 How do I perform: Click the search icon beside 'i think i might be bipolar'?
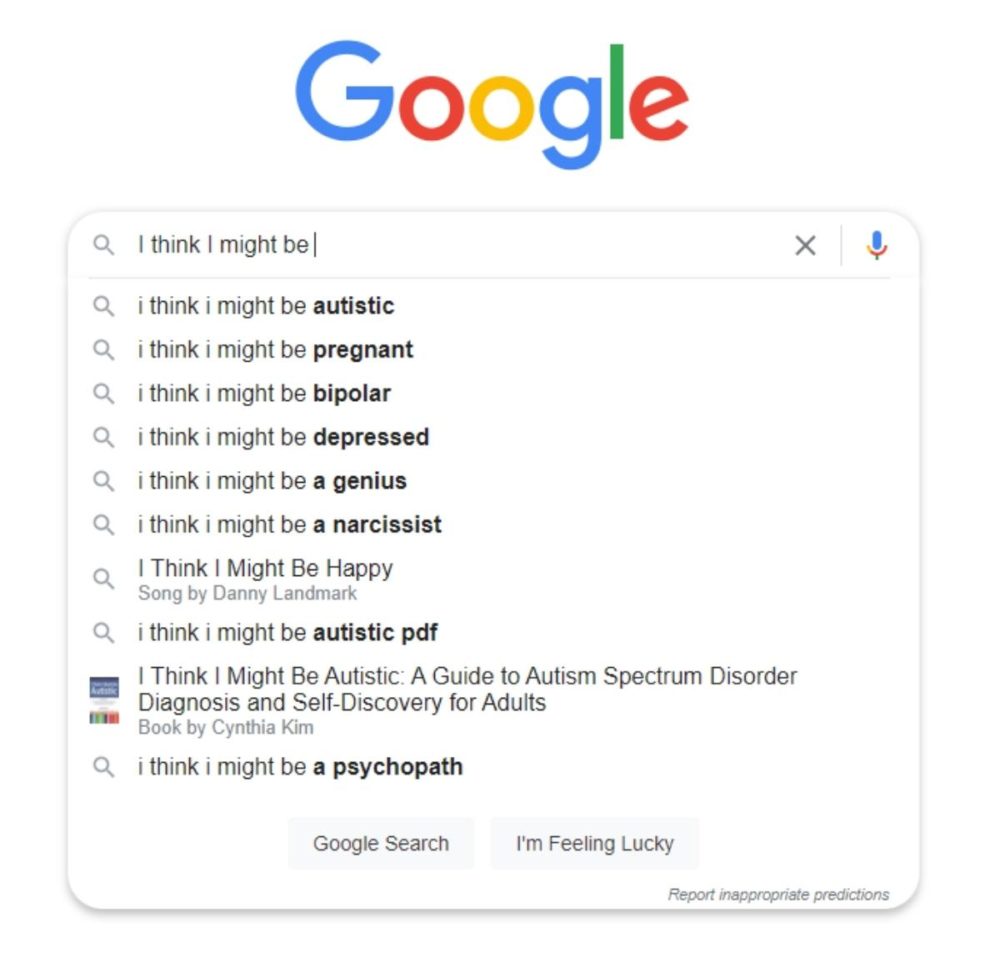103,393
